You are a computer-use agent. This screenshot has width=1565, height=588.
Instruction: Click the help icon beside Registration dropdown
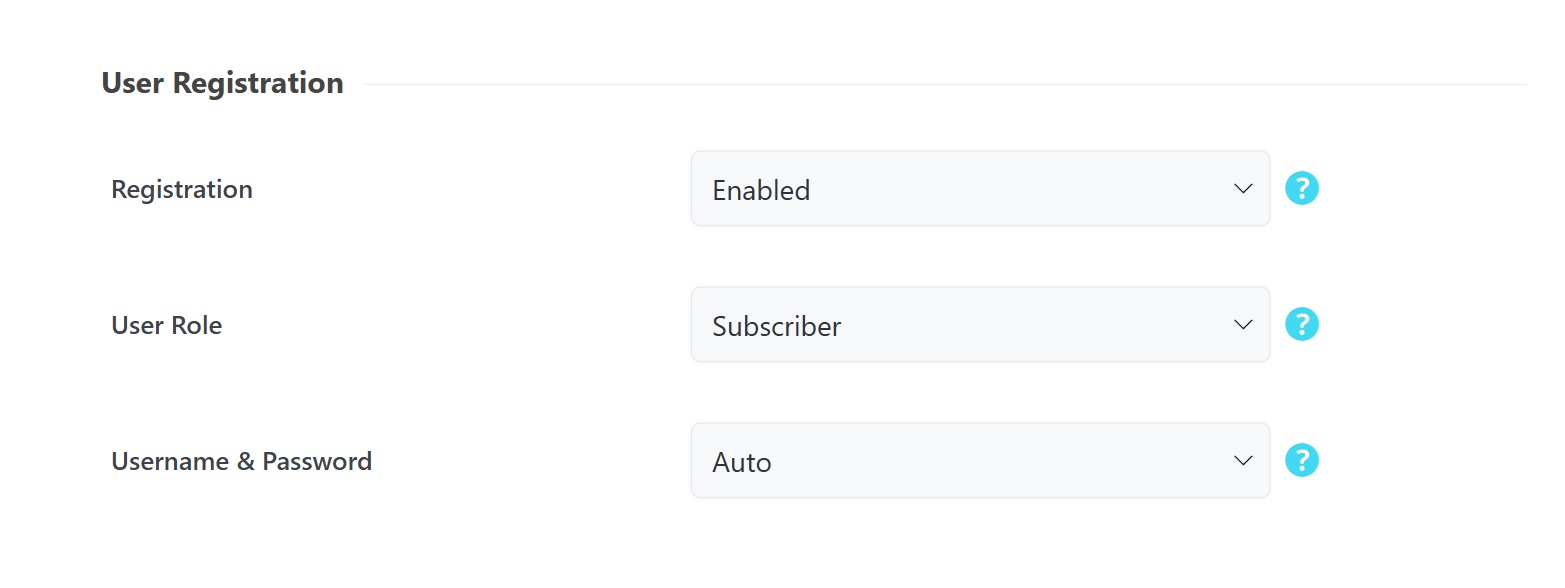click(1302, 188)
